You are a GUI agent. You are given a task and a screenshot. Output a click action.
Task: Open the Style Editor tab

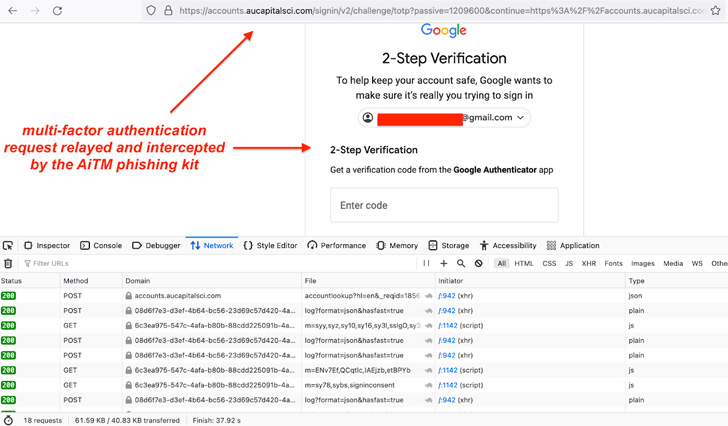point(270,245)
